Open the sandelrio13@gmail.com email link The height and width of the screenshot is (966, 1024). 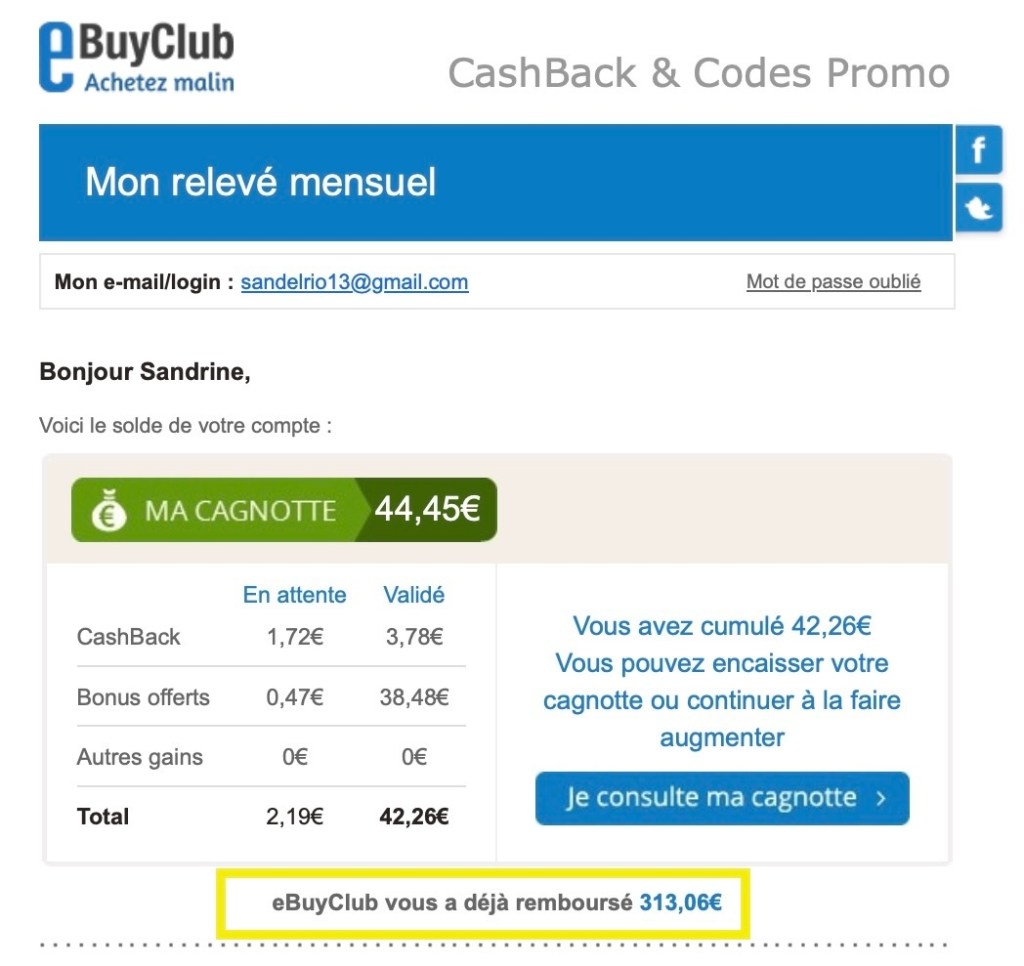coord(354,282)
